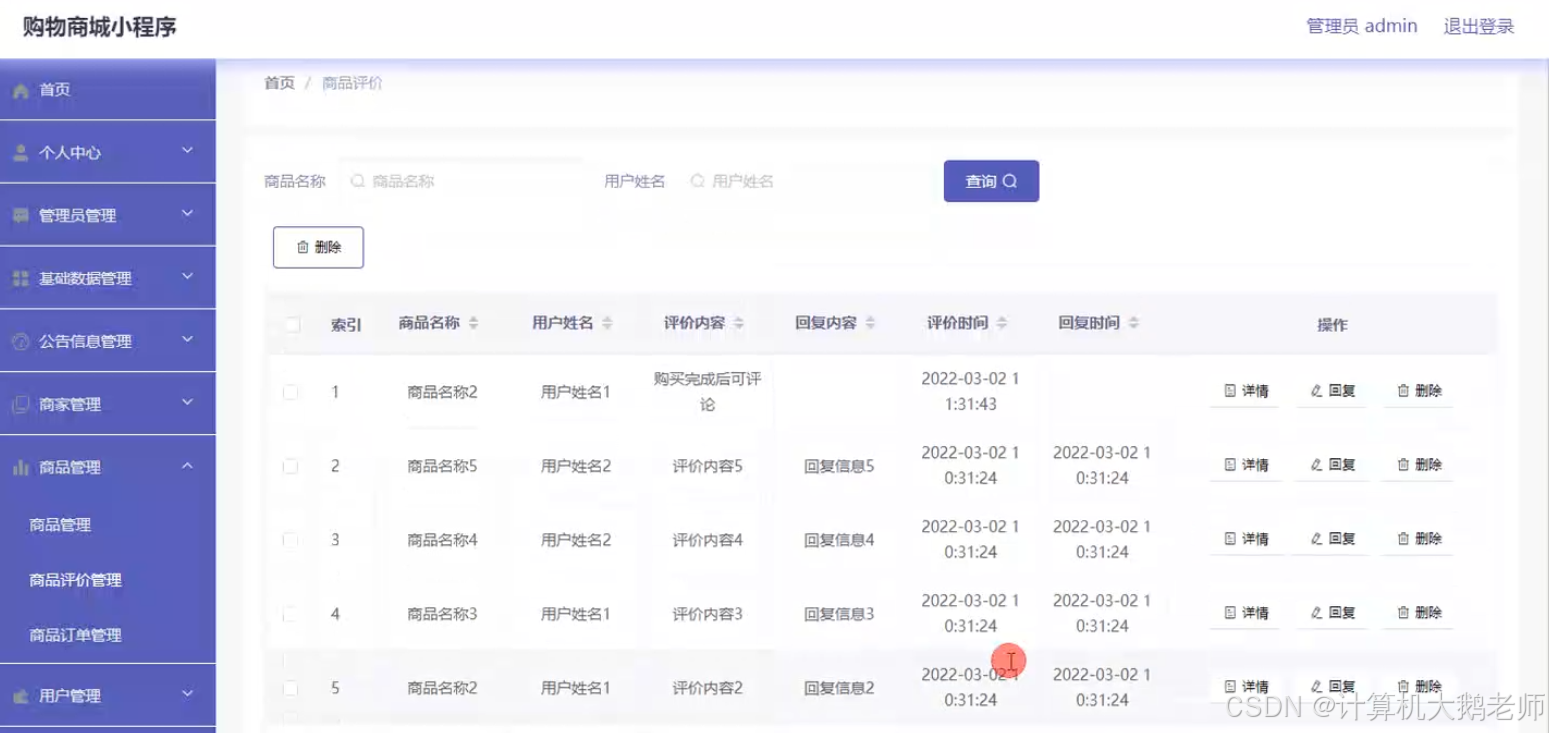
Task: Click the person icon beside 个人中心
Action: [x=20, y=153]
